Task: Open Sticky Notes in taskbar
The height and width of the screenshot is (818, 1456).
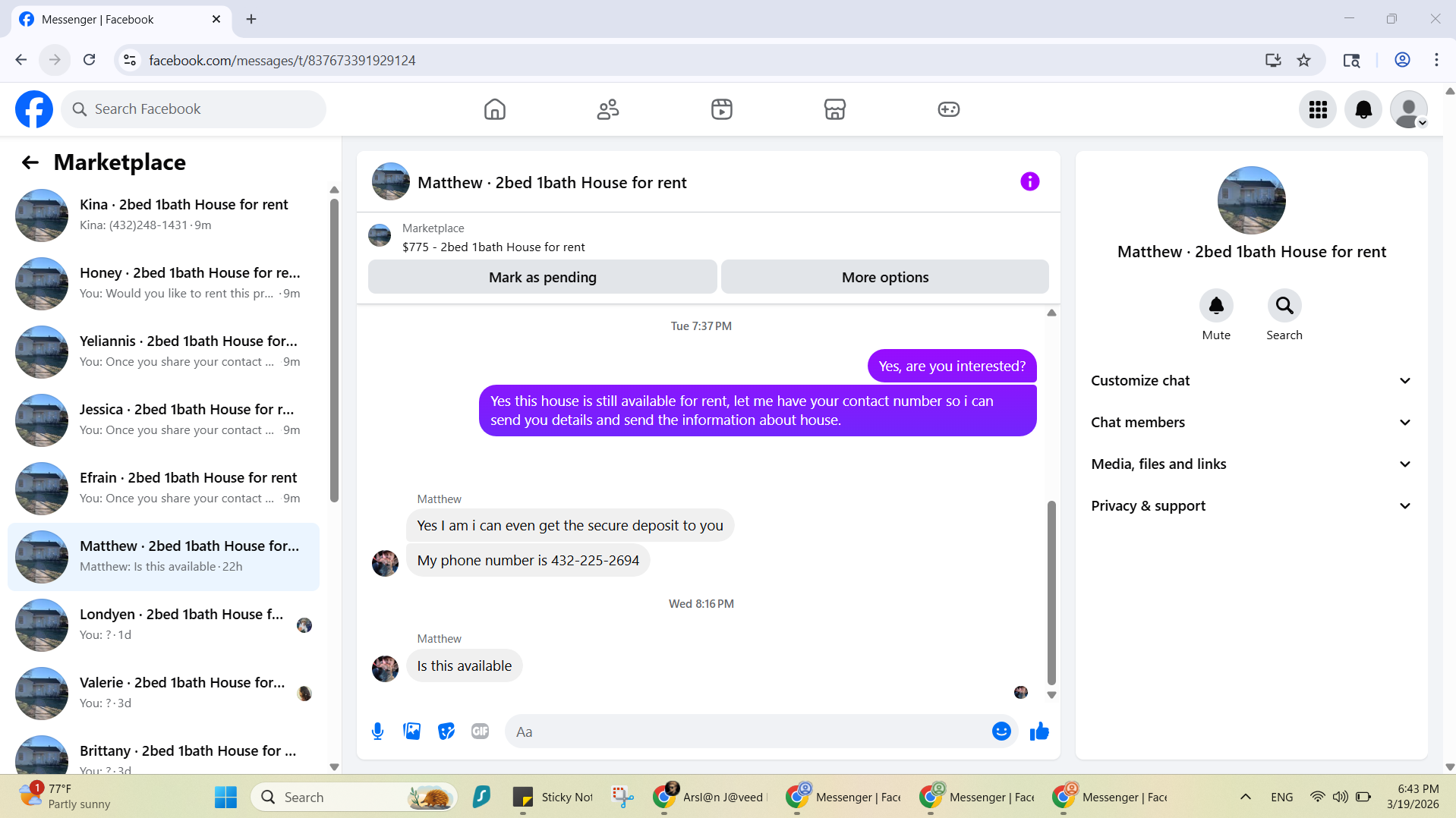Action: click(553, 797)
